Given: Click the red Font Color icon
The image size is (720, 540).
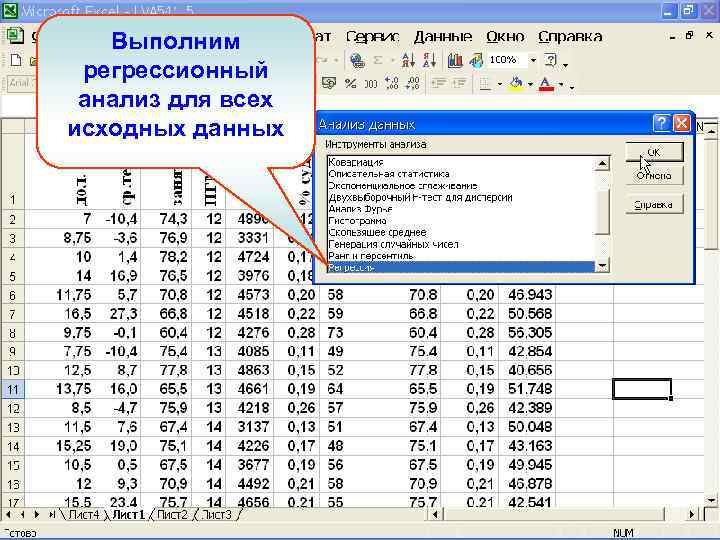Looking at the screenshot, I should (x=546, y=84).
